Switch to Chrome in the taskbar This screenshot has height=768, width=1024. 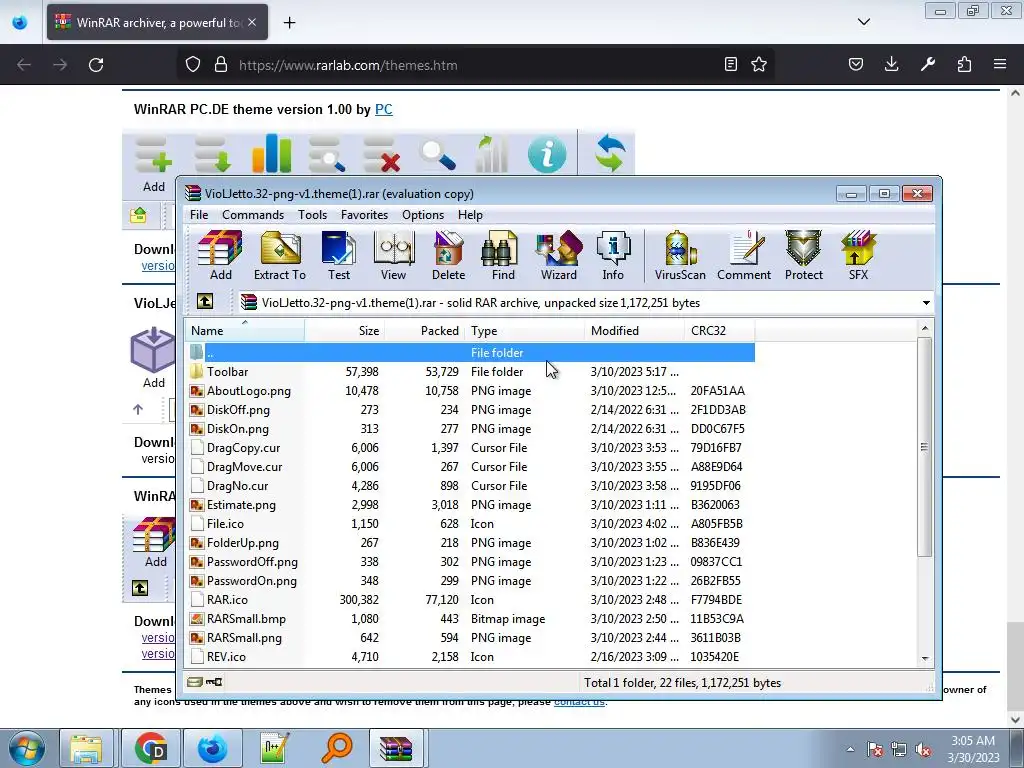tap(150, 748)
